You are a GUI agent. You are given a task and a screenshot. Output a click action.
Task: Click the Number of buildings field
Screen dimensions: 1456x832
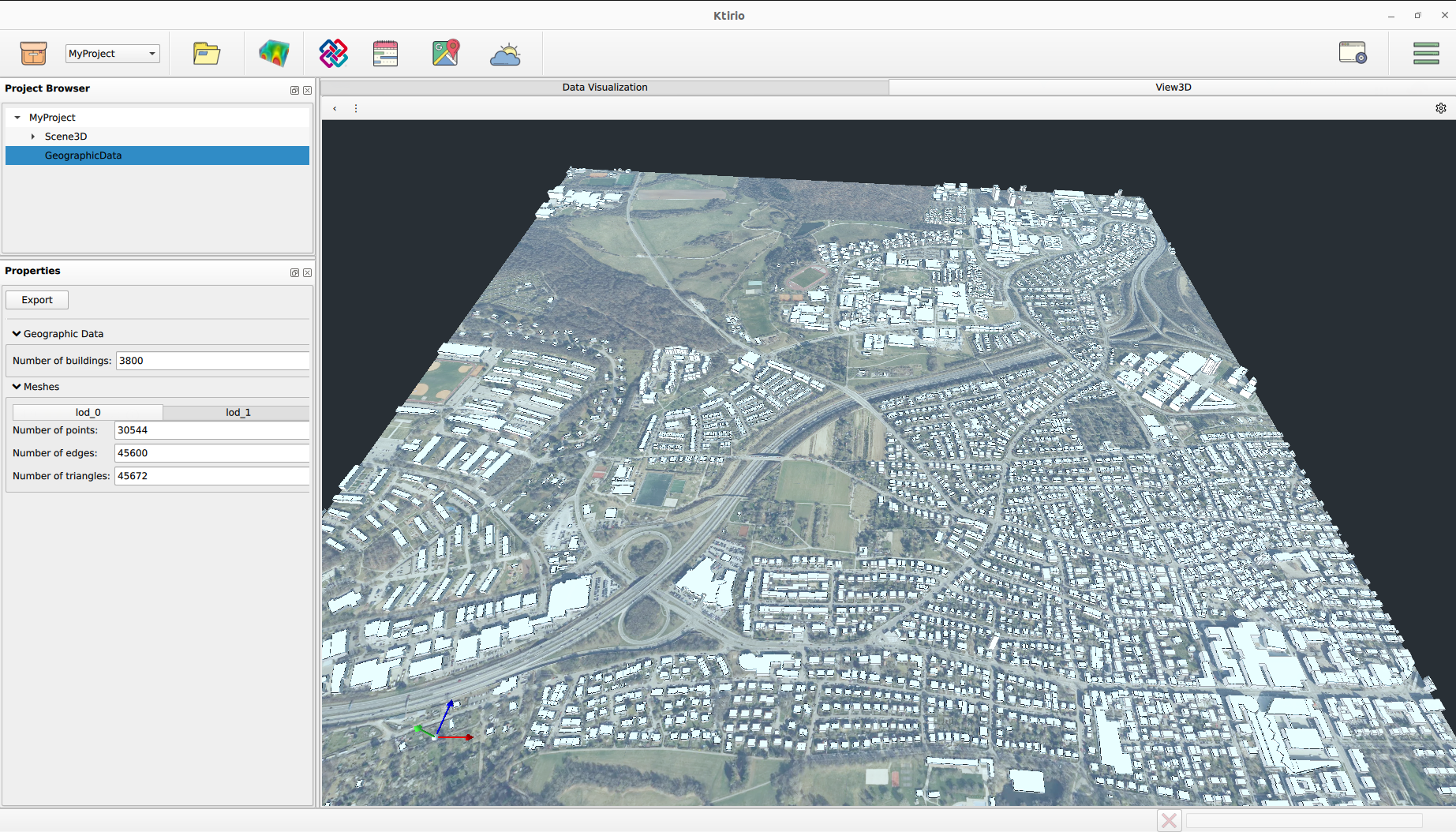212,361
